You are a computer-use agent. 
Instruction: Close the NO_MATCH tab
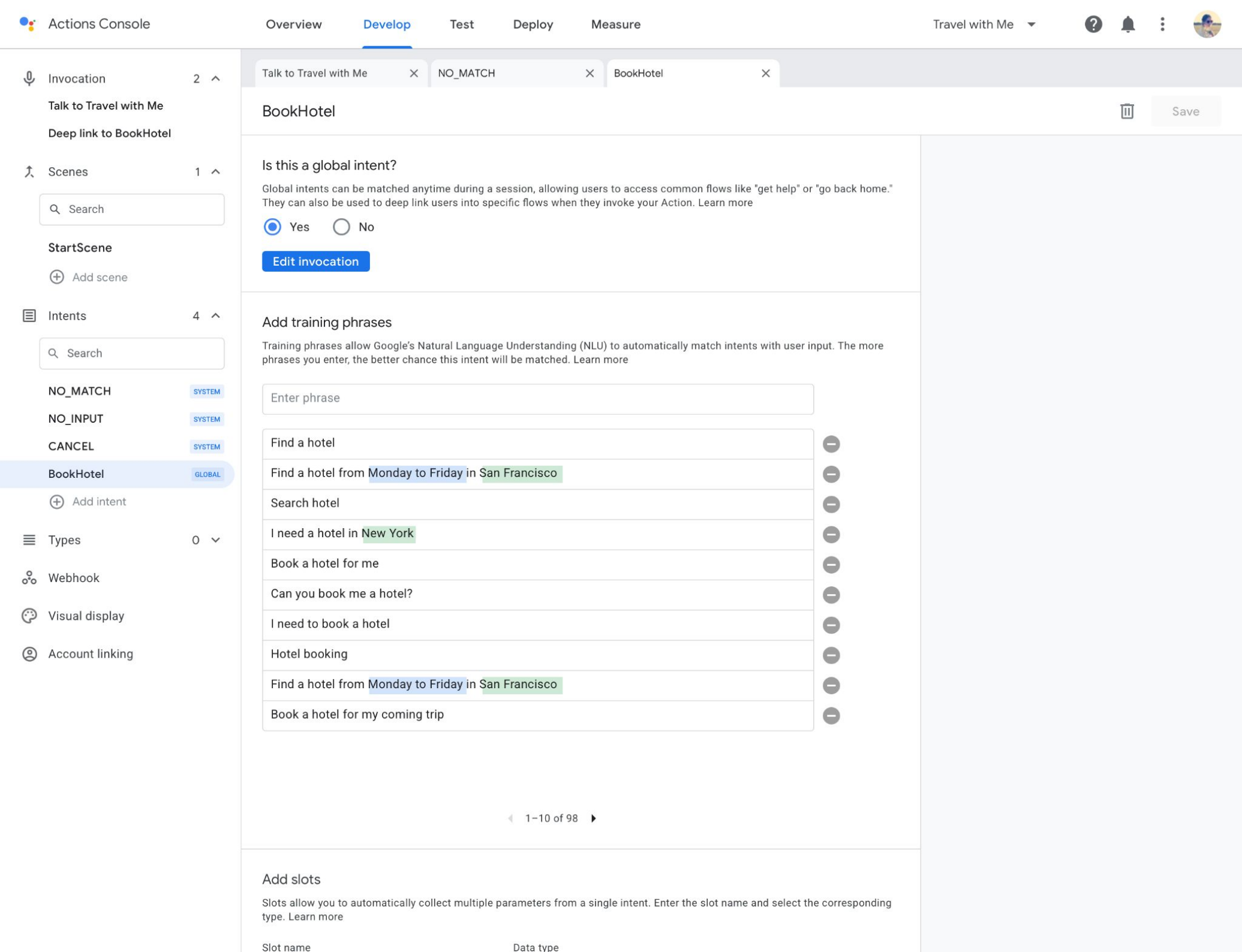(590, 73)
